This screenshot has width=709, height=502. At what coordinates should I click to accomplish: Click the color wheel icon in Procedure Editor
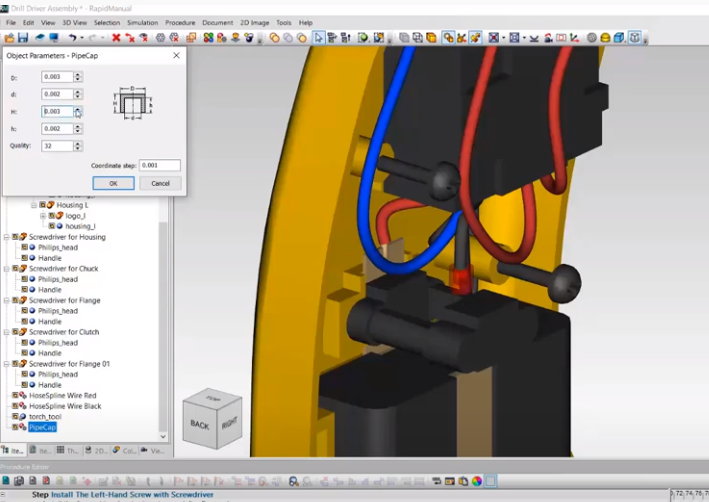(x=477, y=481)
